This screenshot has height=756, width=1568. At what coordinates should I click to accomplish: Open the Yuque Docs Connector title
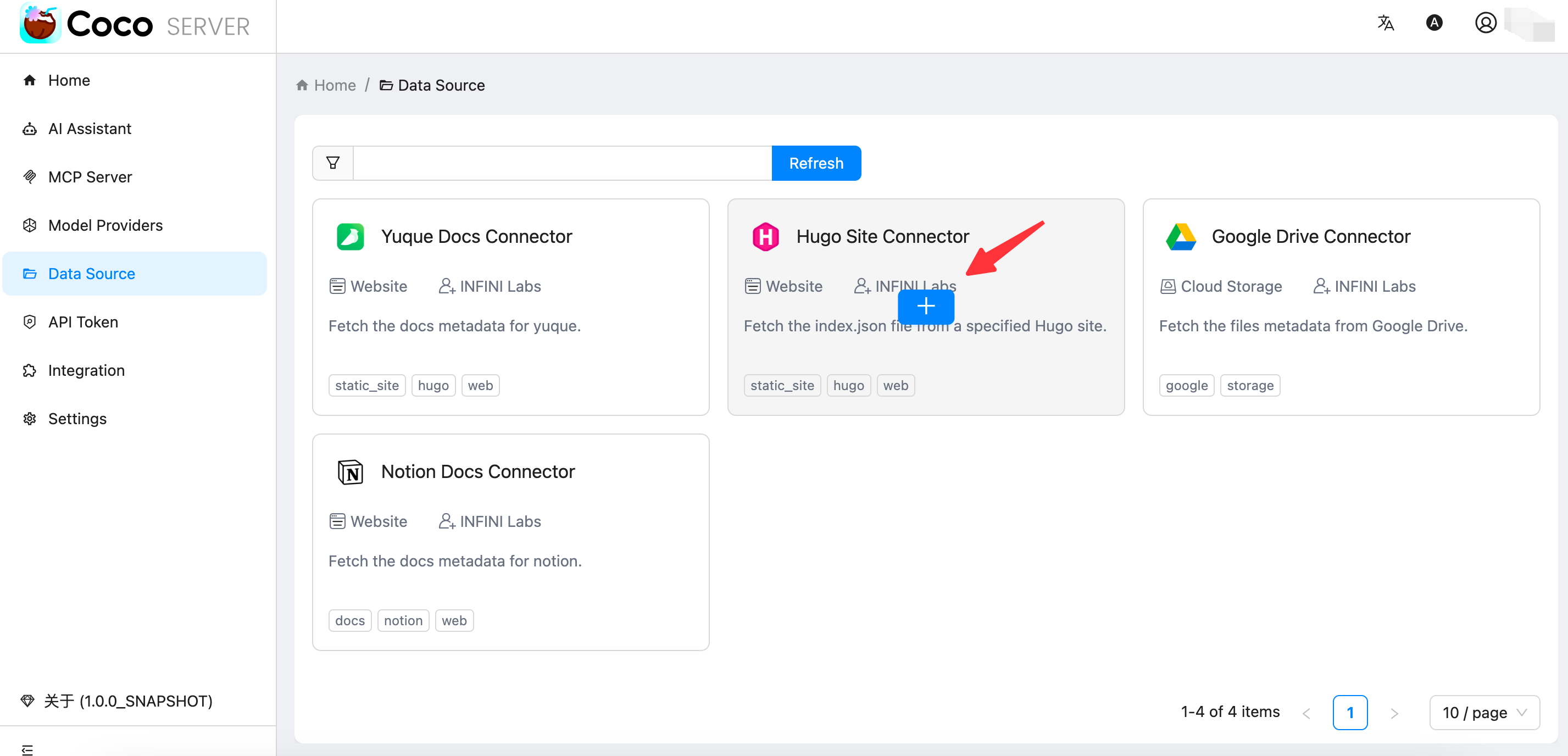pos(477,237)
